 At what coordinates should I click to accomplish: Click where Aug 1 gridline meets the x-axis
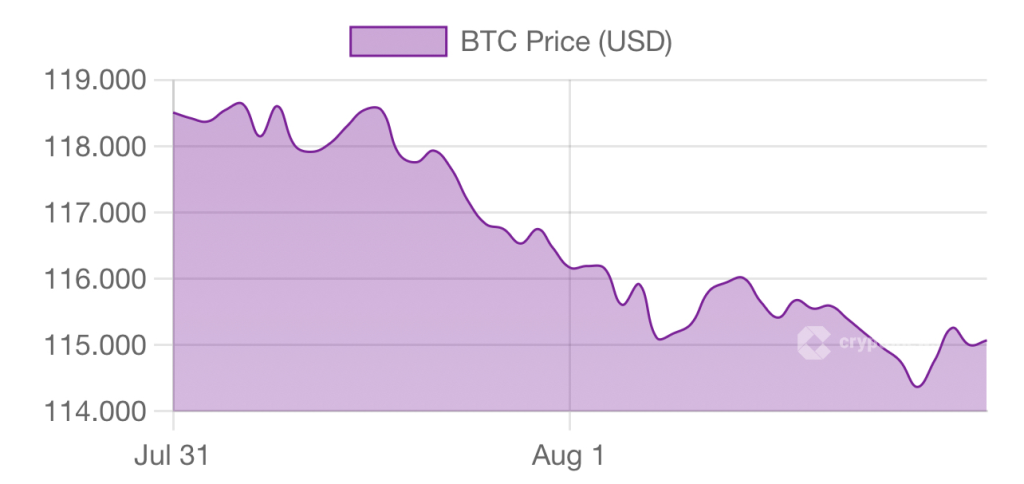point(569,411)
